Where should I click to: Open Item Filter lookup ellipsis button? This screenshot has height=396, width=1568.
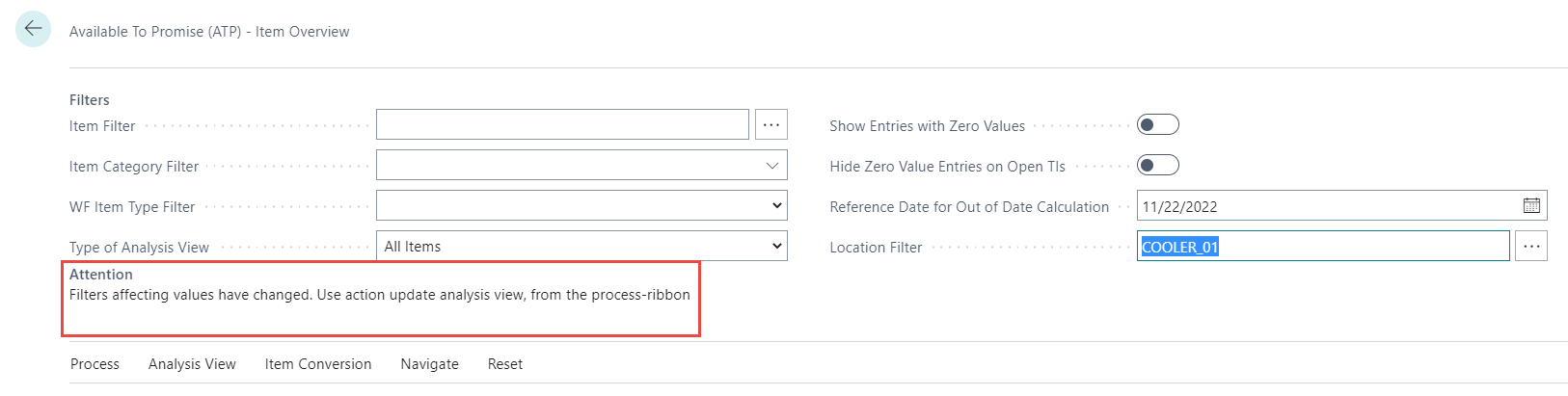[771, 124]
